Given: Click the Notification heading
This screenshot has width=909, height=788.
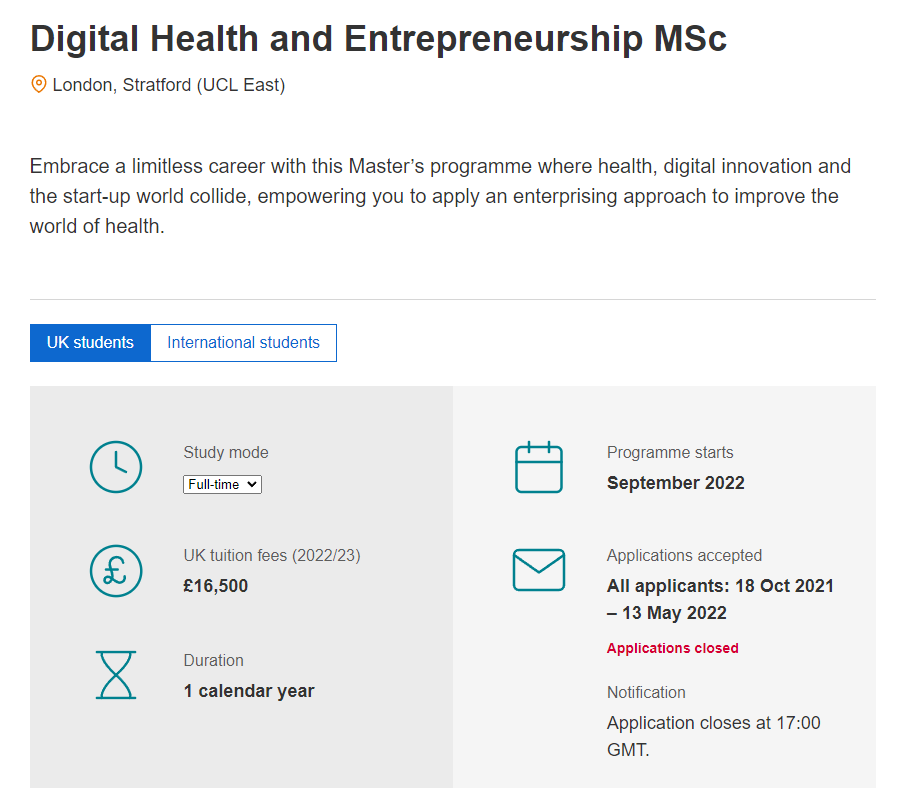Looking at the screenshot, I should pos(646,692).
